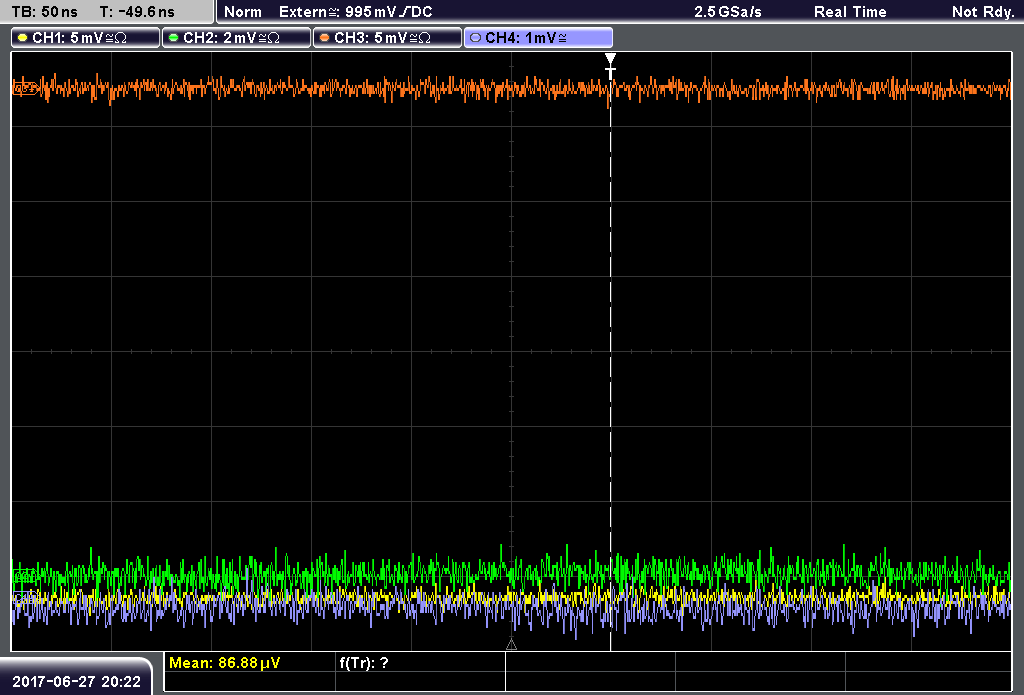
Task: Click the Mean: 86.88 µV measurement
Action: [x=225, y=663]
